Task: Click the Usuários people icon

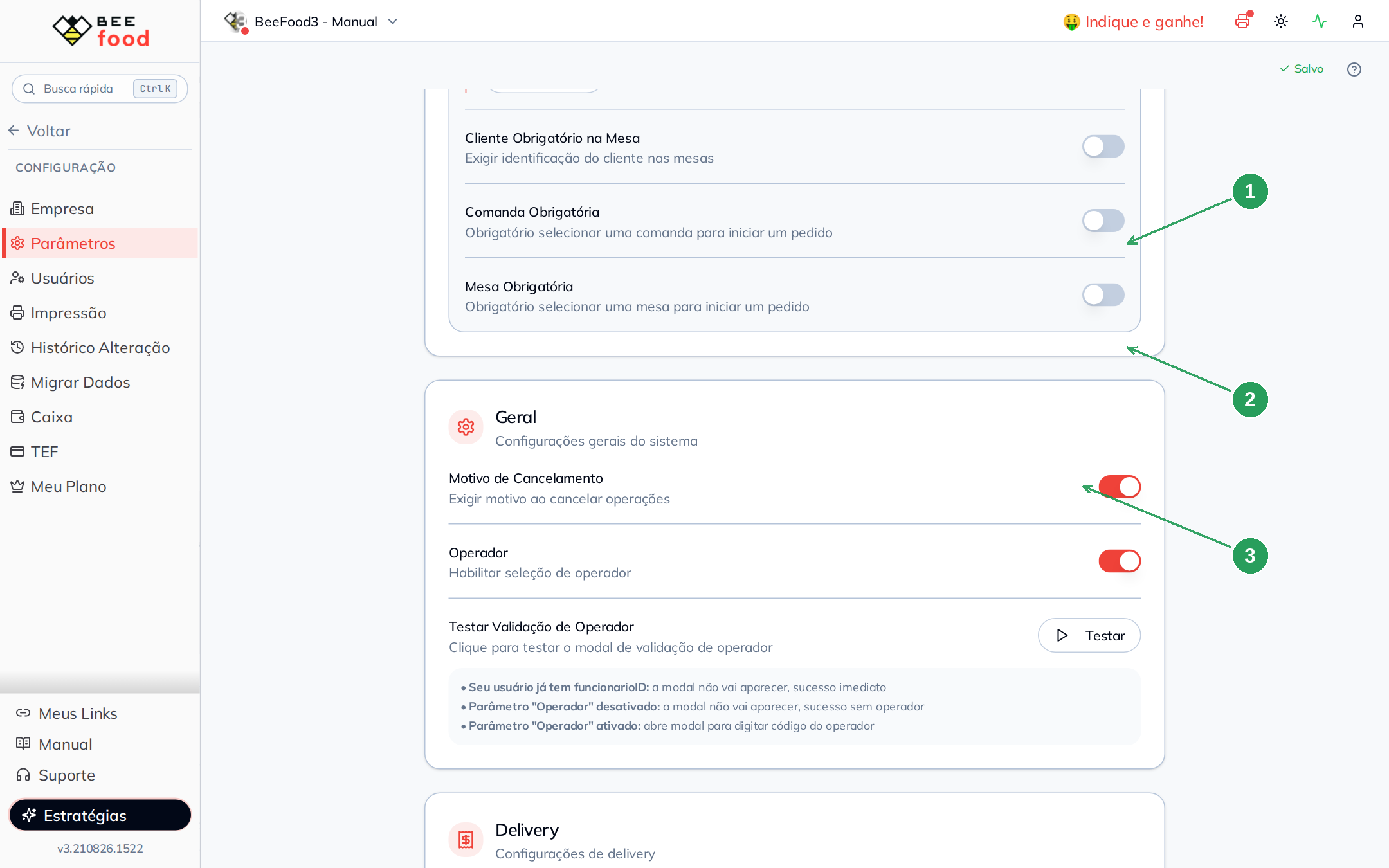Action: [17, 278]
